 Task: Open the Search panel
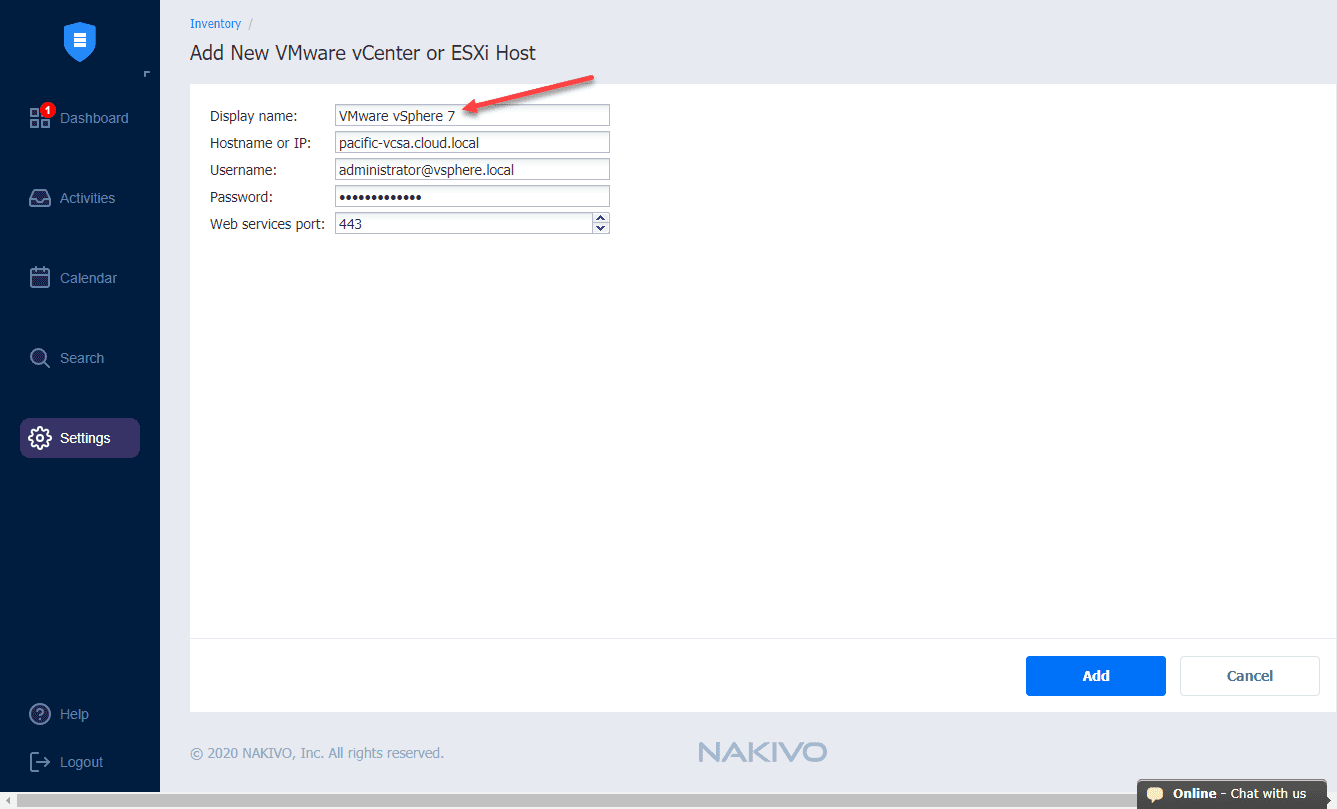coord(80,357)
